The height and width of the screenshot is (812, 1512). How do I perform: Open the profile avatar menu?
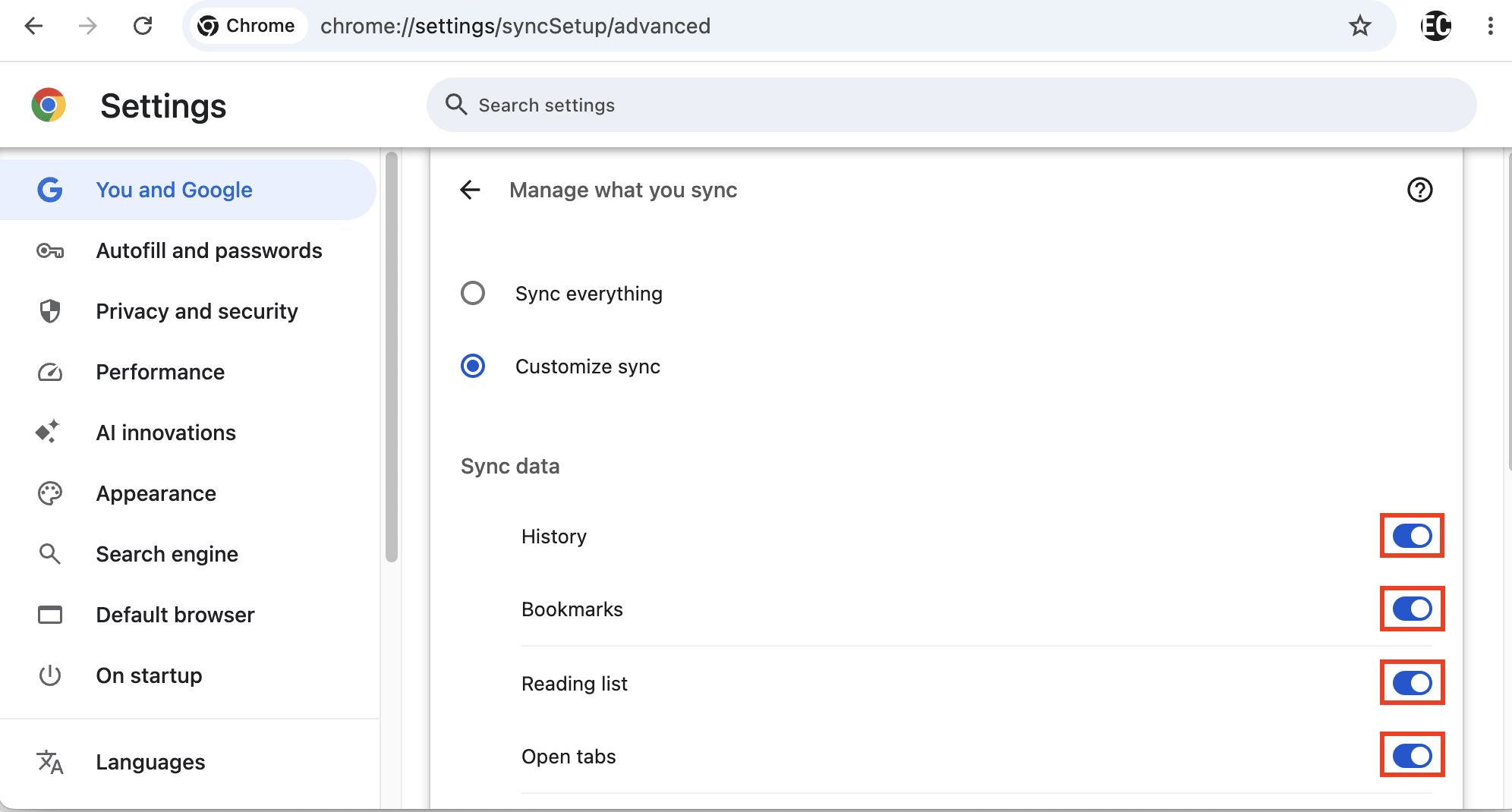[1436, 26]
